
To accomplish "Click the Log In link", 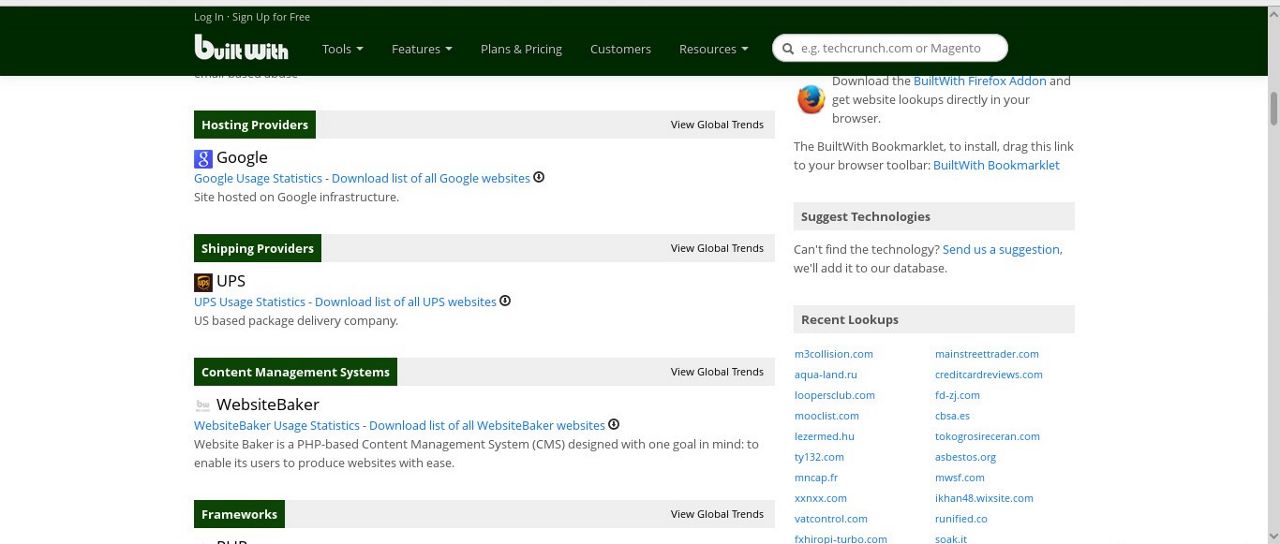I will point(209,17).
